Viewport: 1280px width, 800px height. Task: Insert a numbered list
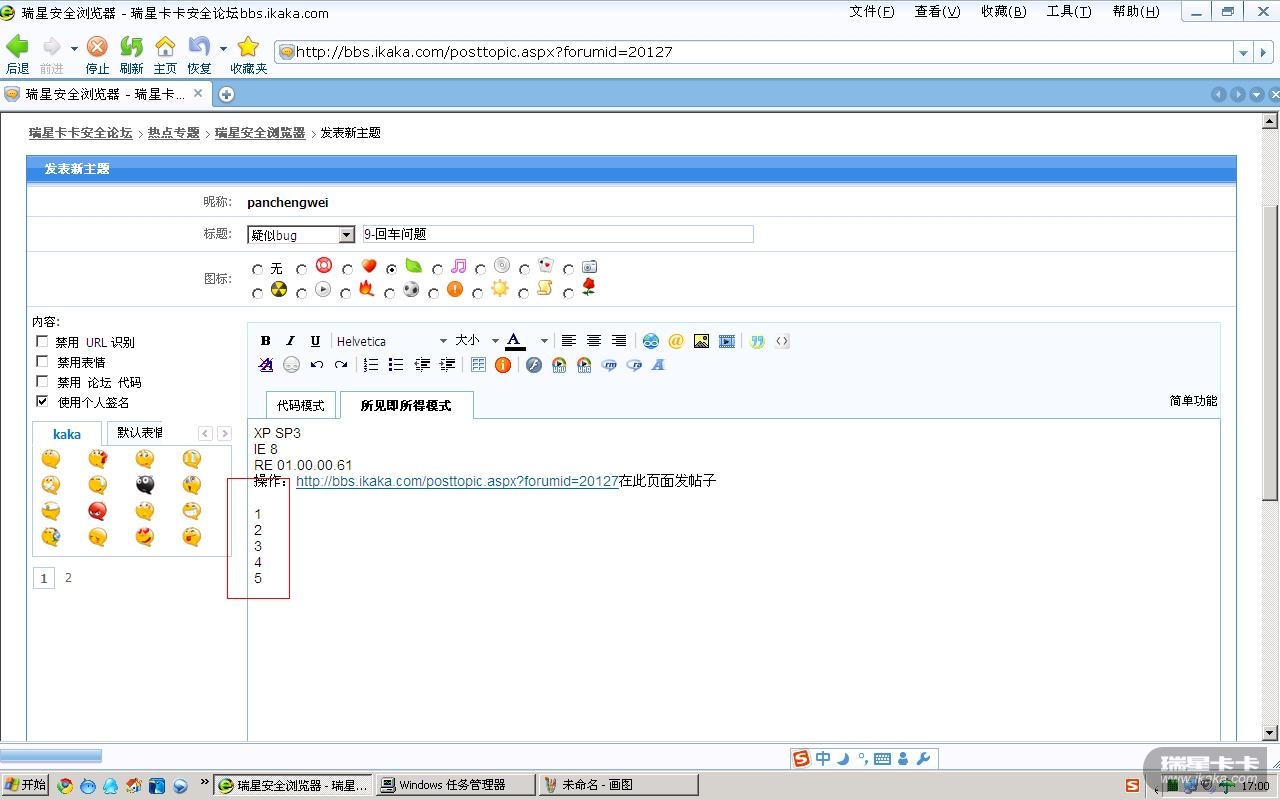(371, 365)
